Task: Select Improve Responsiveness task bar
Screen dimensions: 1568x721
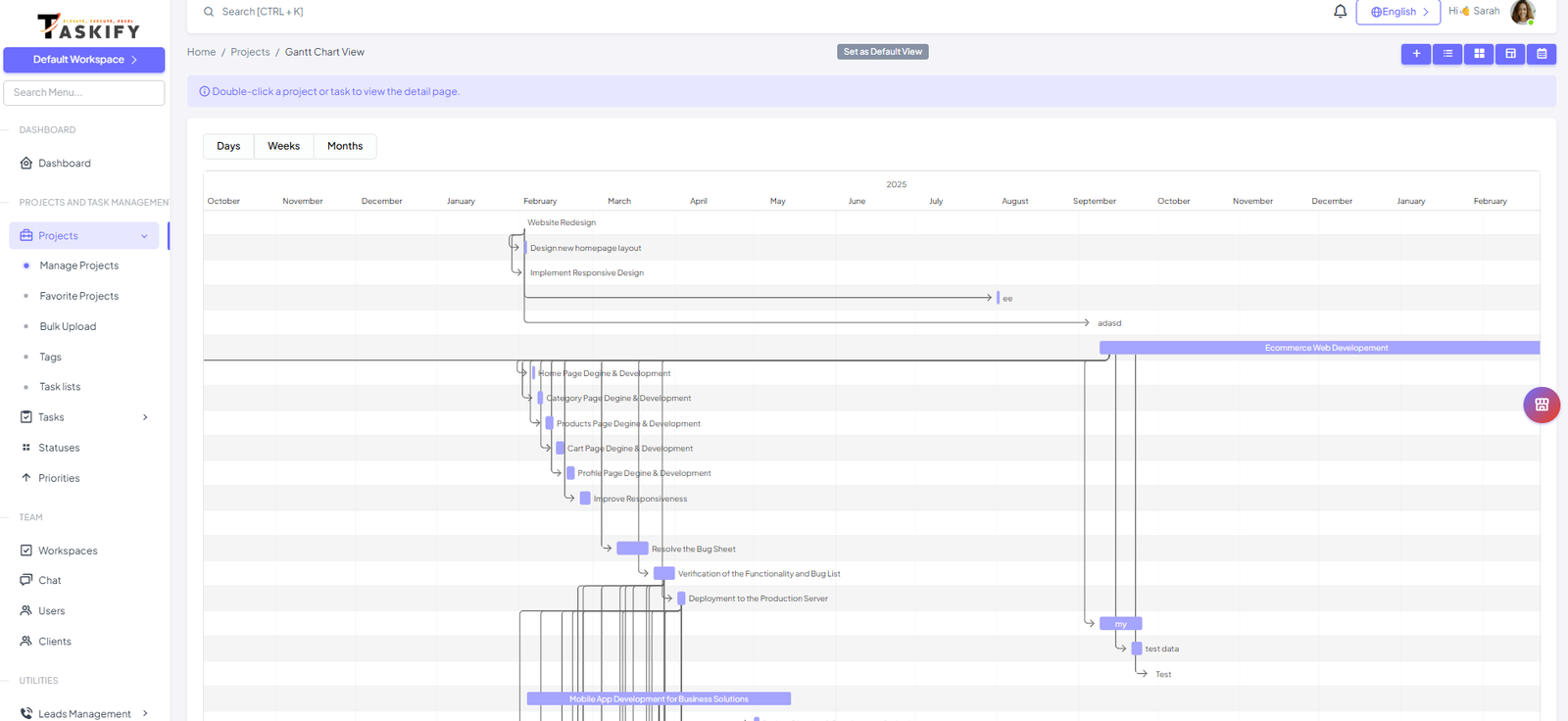Action: (x=585, y=499)
